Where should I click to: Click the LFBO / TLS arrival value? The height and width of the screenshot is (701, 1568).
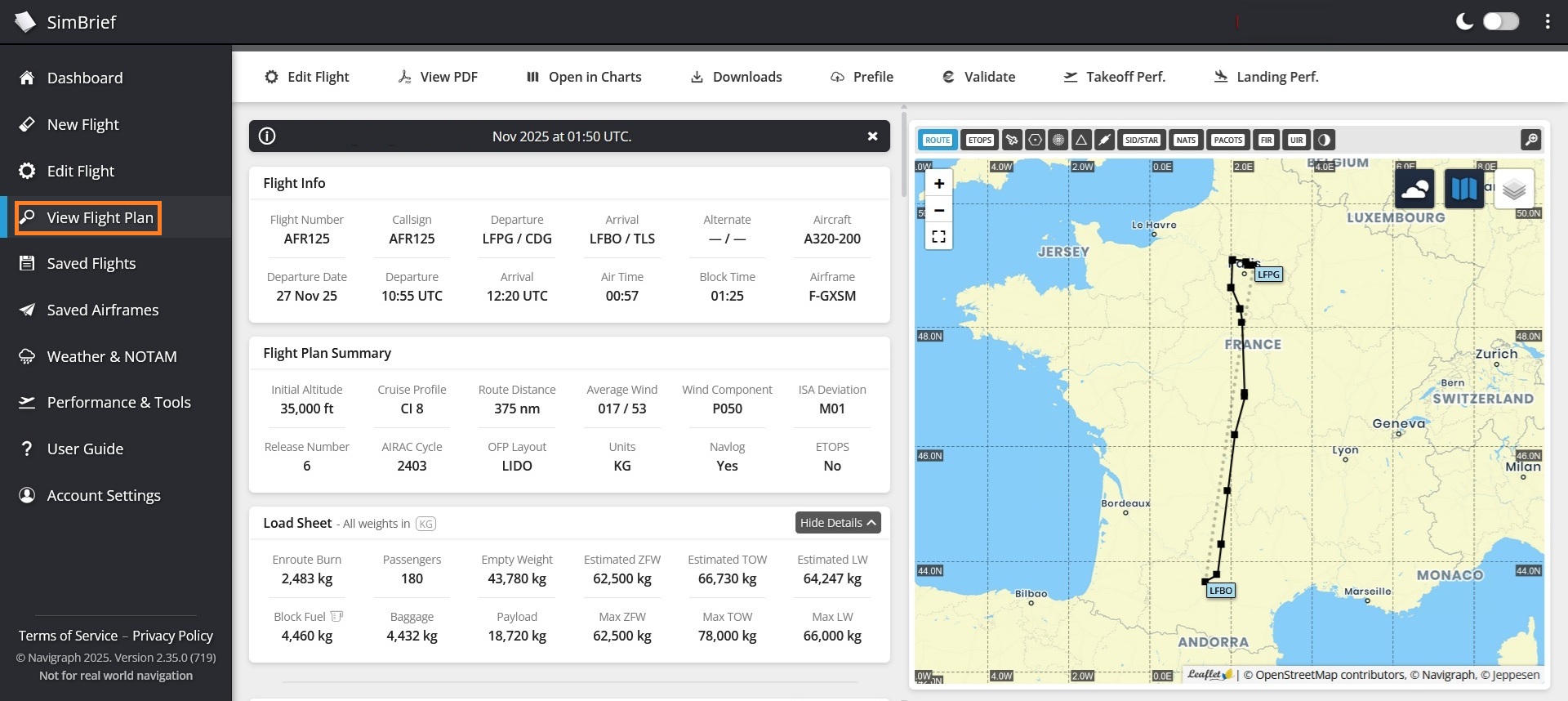(x=622, y=239)
